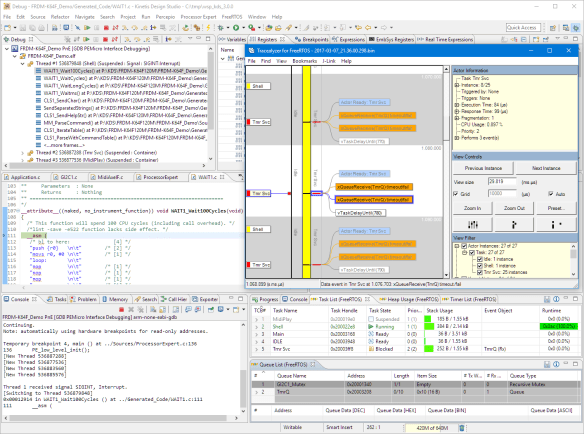The image size is (584, 434).
Task: Click trash icon beside heap status bar
Action: click(x=462, y=428)
